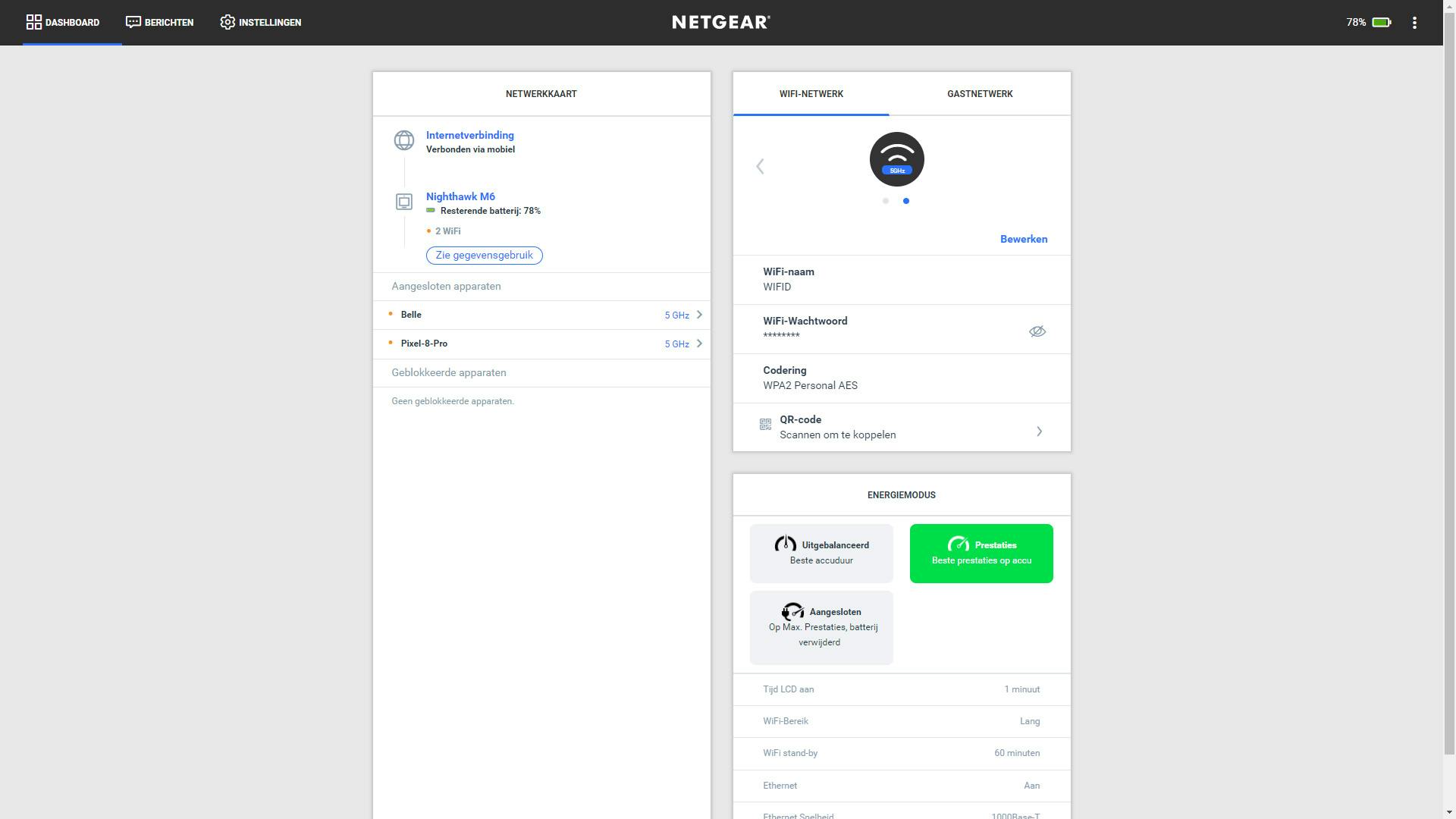Click the QR-code icon
Screen dimensions: 1456x819
click(x=765, y=425)
